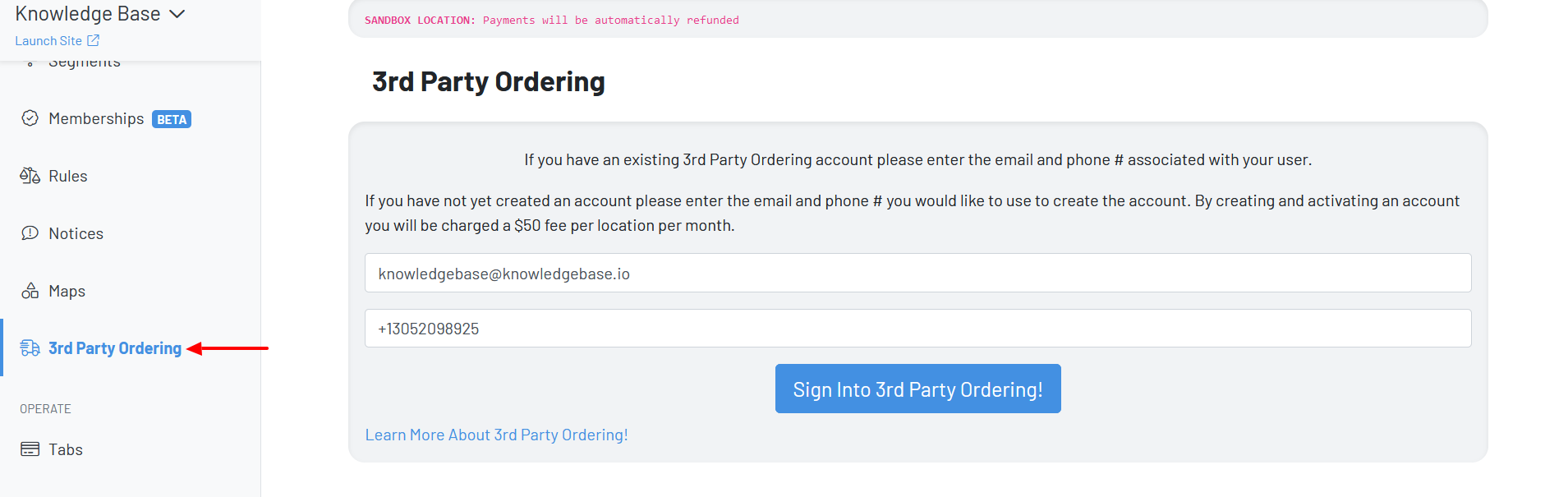Navigate to the Notices section

(x=76, y=232)
